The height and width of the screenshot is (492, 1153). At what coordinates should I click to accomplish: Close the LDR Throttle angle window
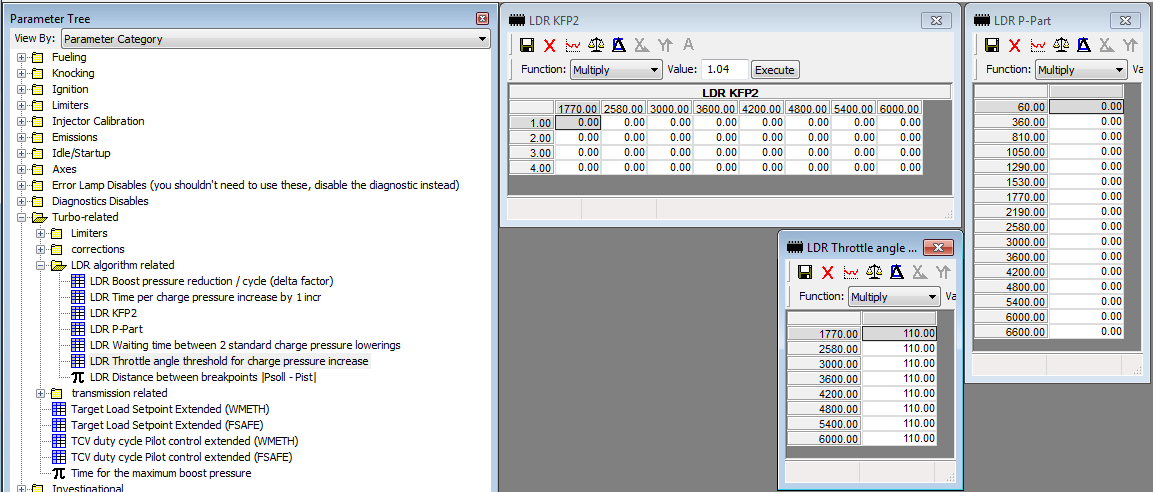coord(938,247)
